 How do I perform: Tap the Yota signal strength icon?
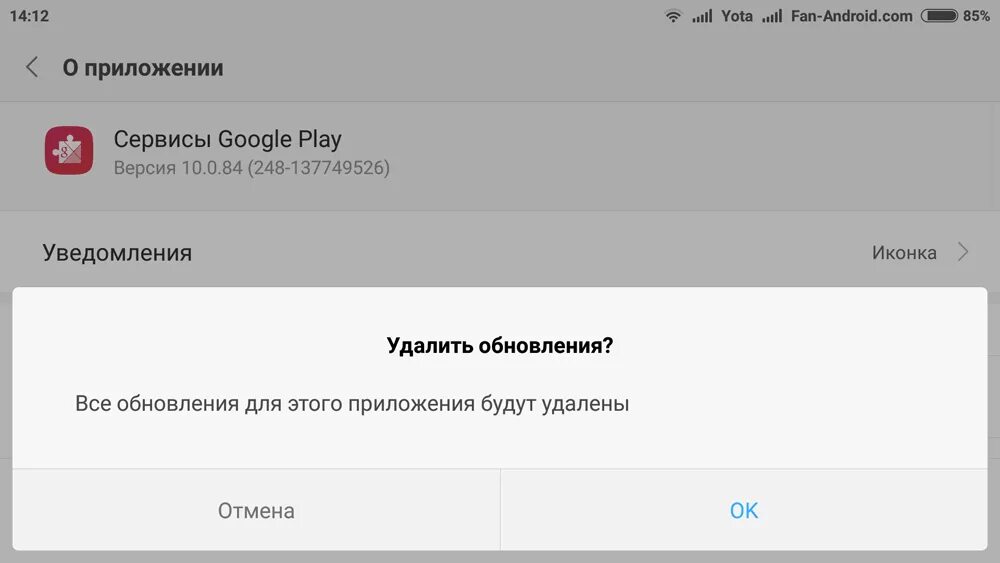(702, 16)
